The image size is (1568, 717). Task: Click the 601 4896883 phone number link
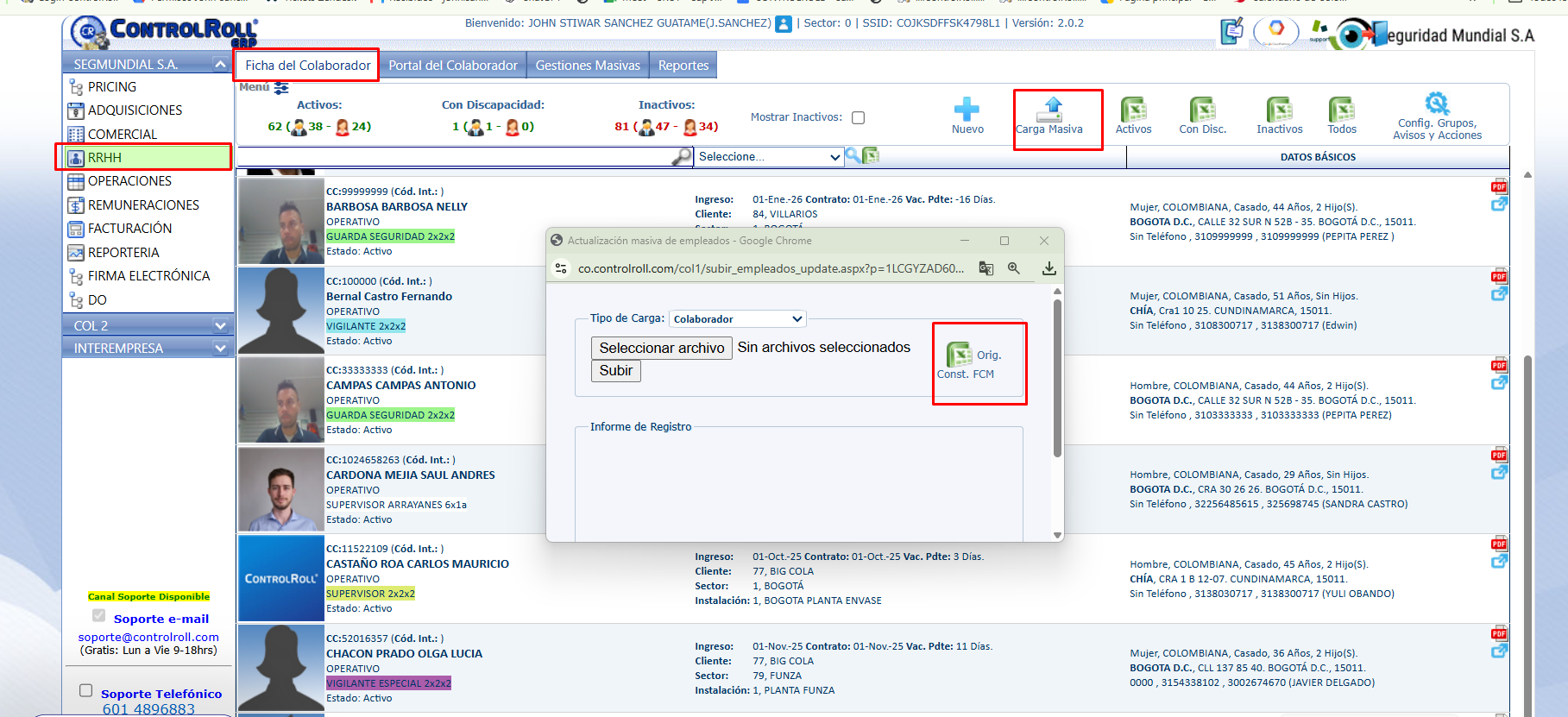[148, 709]
